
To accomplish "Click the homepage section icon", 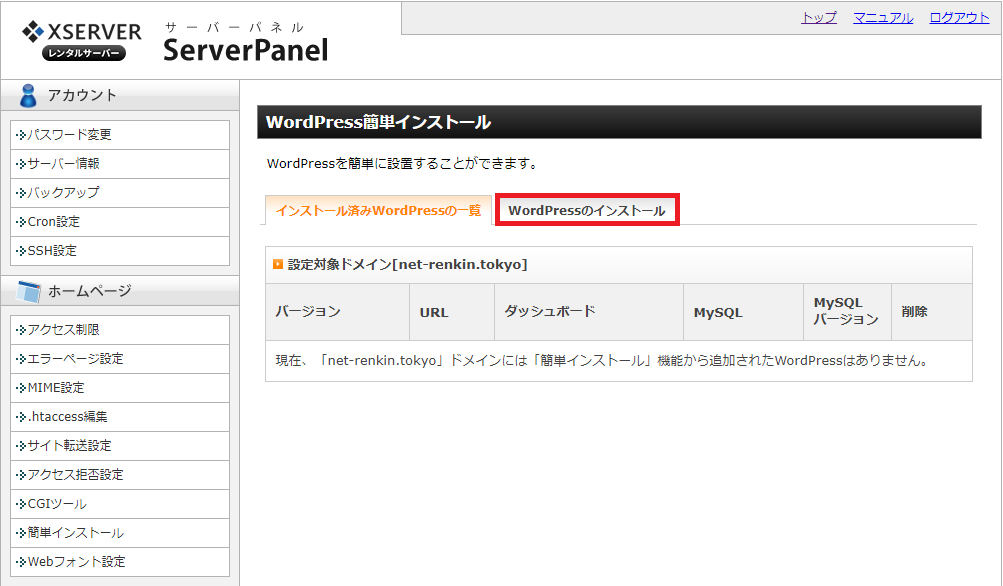I will tap(29, 291).
